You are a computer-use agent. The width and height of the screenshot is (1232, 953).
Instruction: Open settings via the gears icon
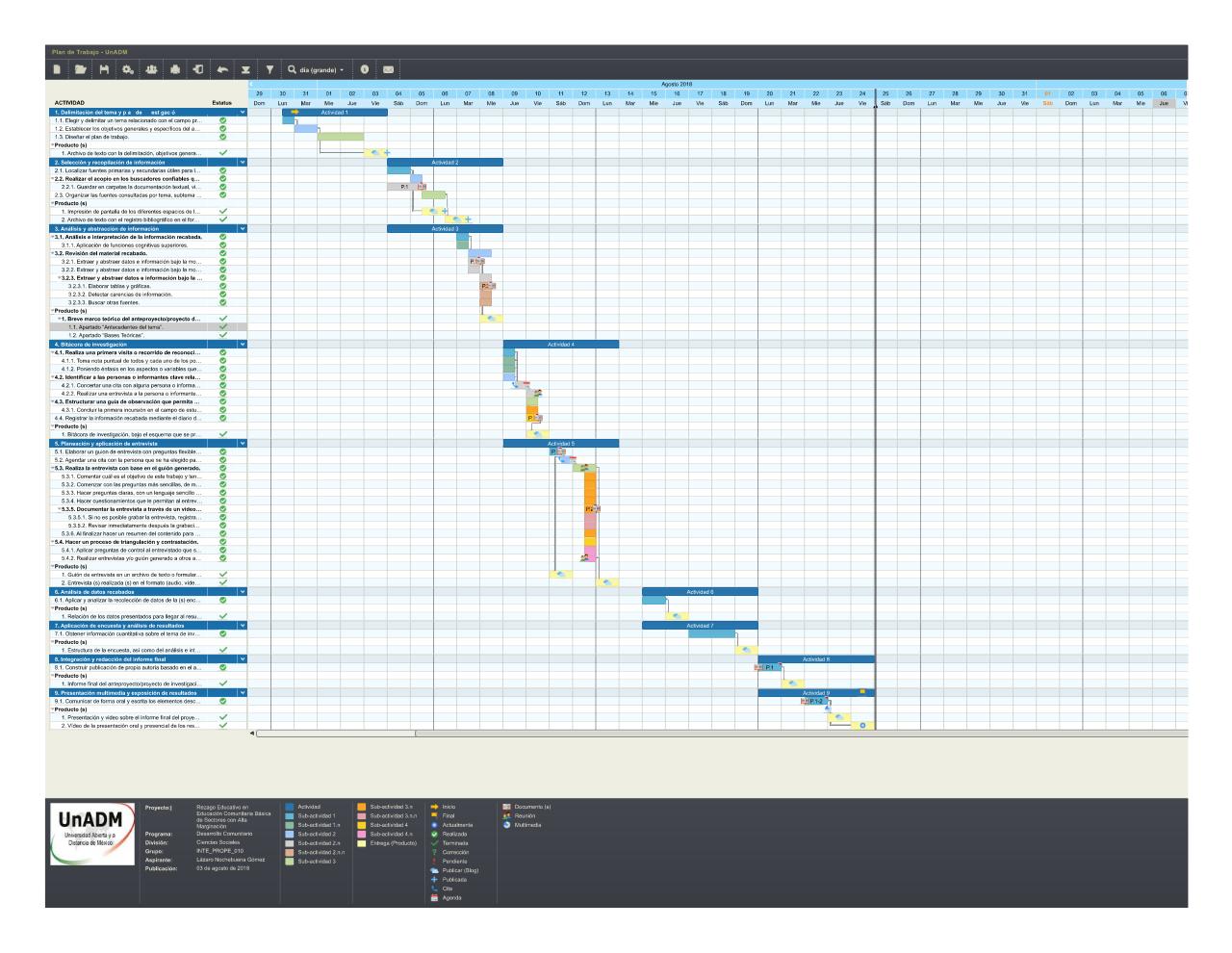click(128, 69)
